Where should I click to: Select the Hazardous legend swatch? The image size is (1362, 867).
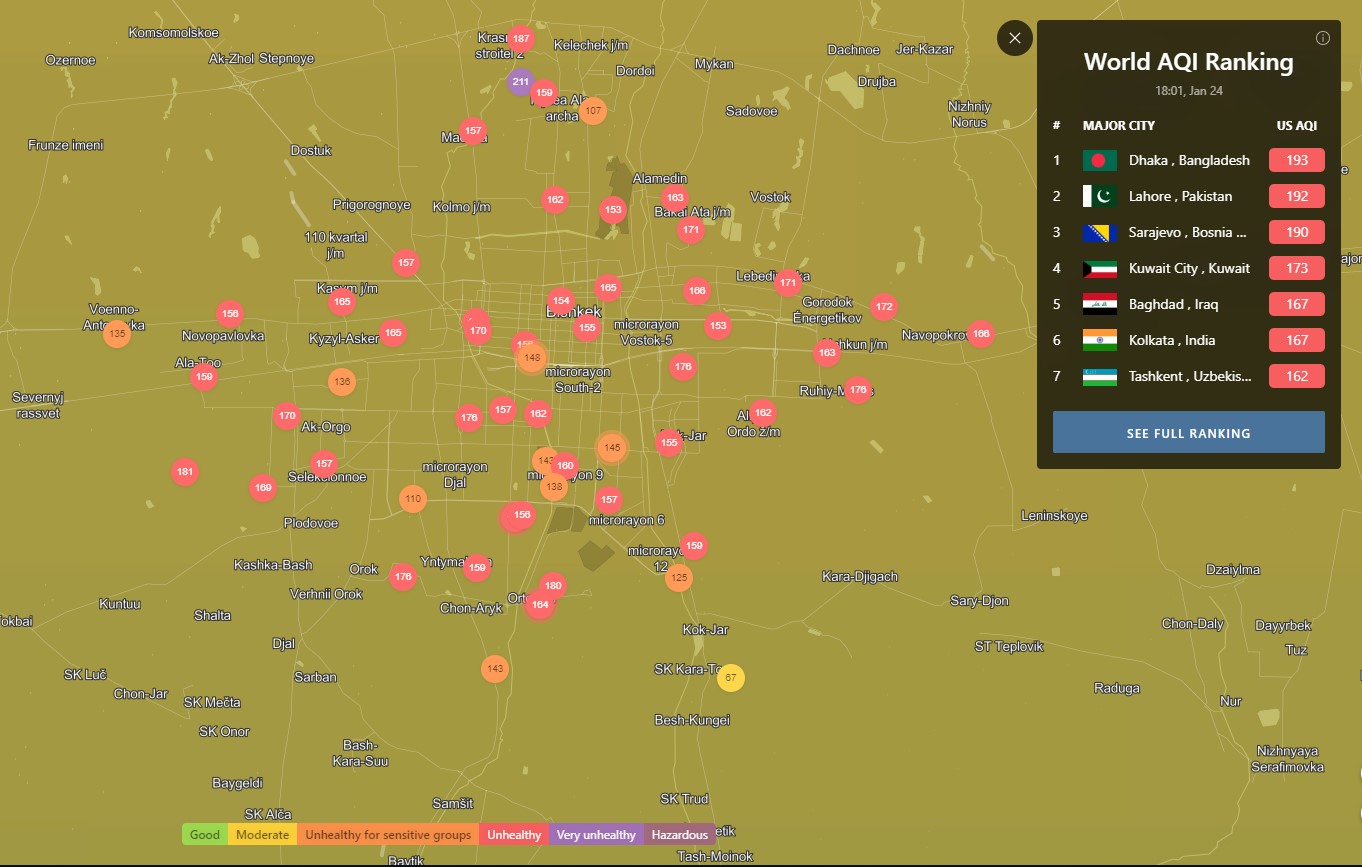[x=679, y=835]
